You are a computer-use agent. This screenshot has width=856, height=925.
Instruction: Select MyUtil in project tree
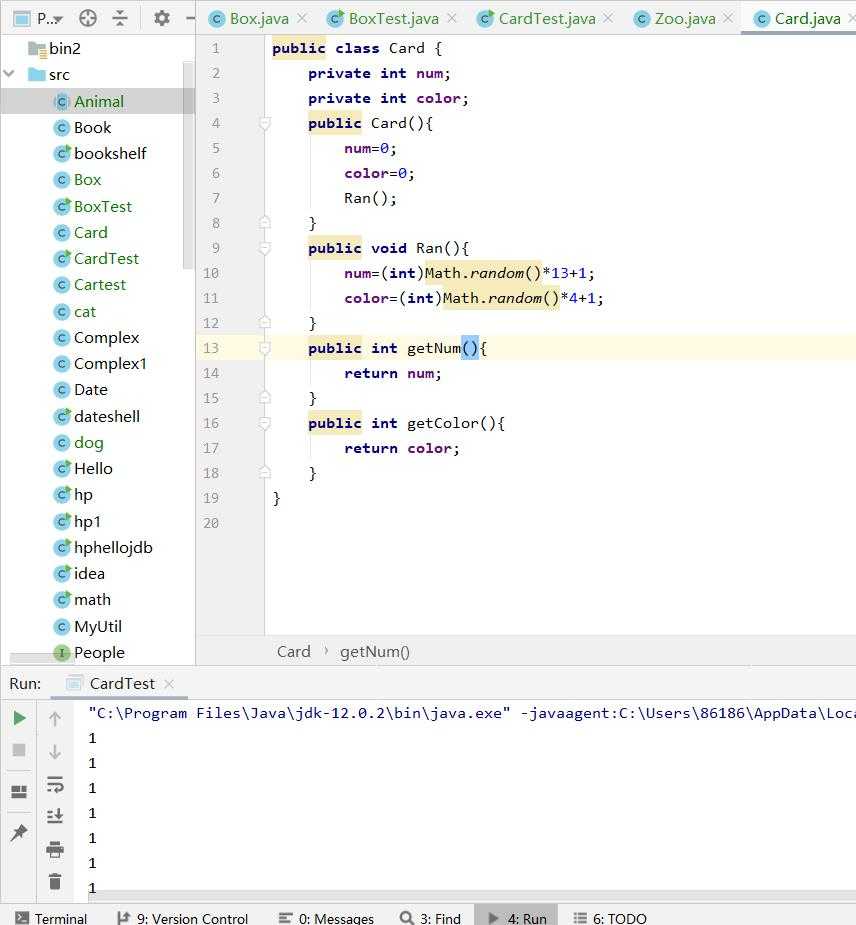(88, 626)
